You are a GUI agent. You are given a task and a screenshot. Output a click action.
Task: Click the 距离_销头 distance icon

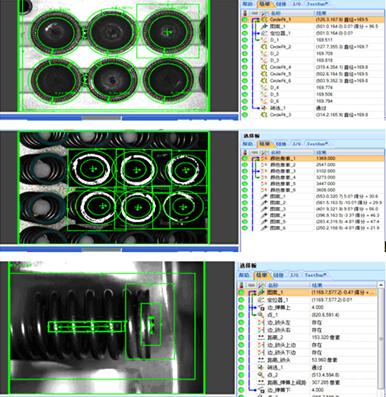click(262, 360)
